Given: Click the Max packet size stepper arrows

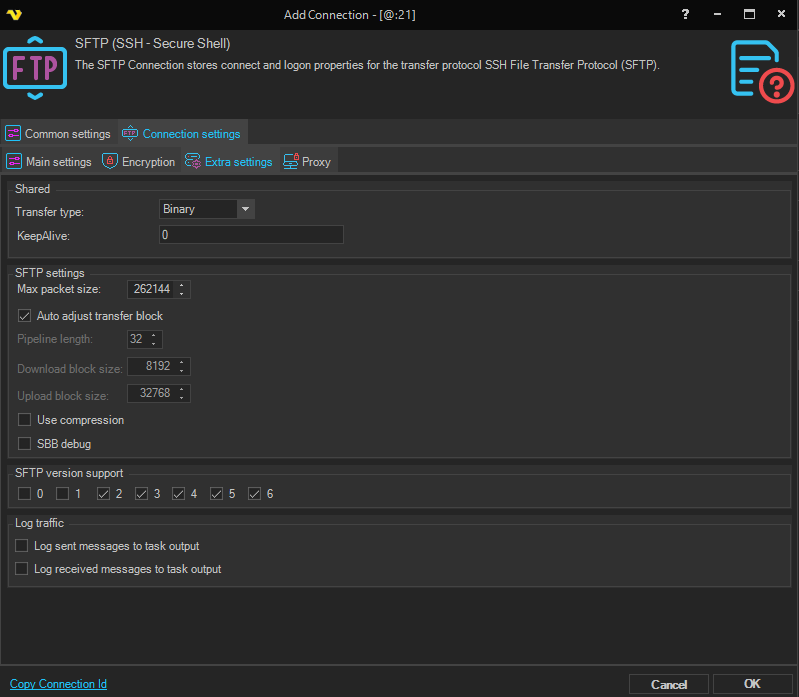Looking at the screenshot, I should click(x=182, y=289).
